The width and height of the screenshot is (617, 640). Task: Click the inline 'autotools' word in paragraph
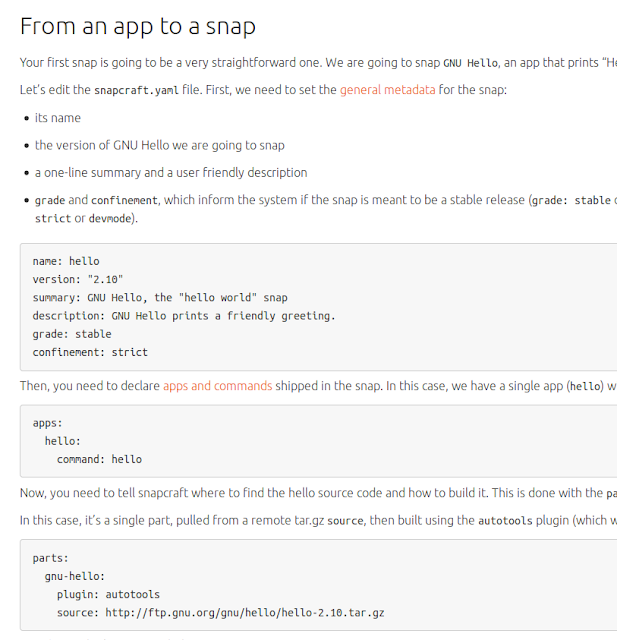pyautogui.click(x=505, y=521)
